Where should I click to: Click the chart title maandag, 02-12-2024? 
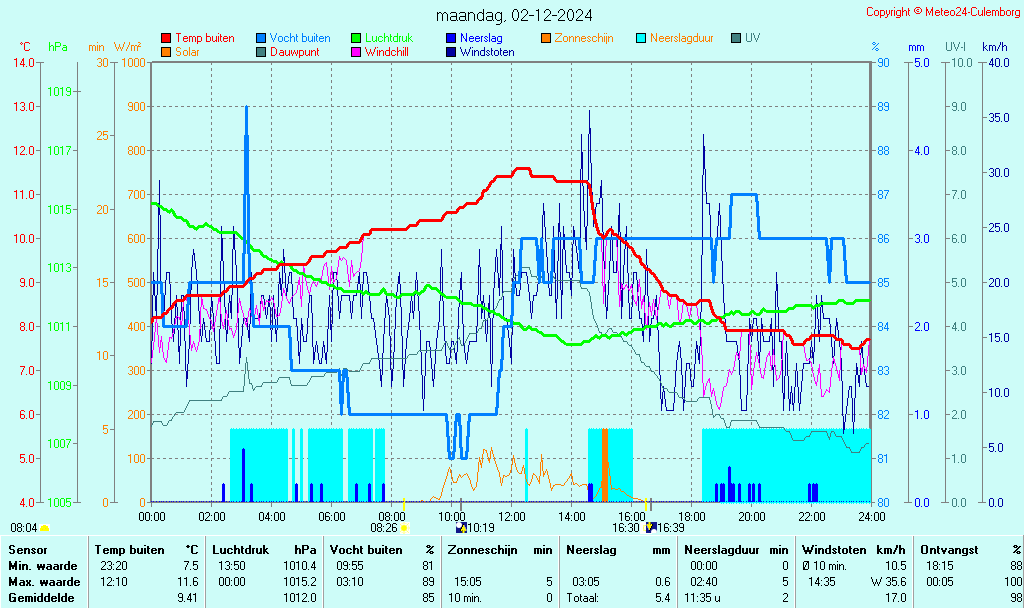tap(514, 15)
